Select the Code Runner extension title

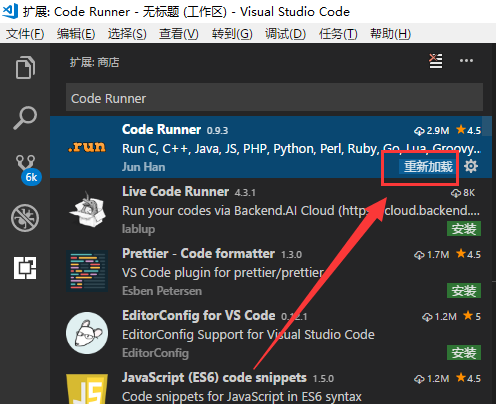[x=161, y=129]
